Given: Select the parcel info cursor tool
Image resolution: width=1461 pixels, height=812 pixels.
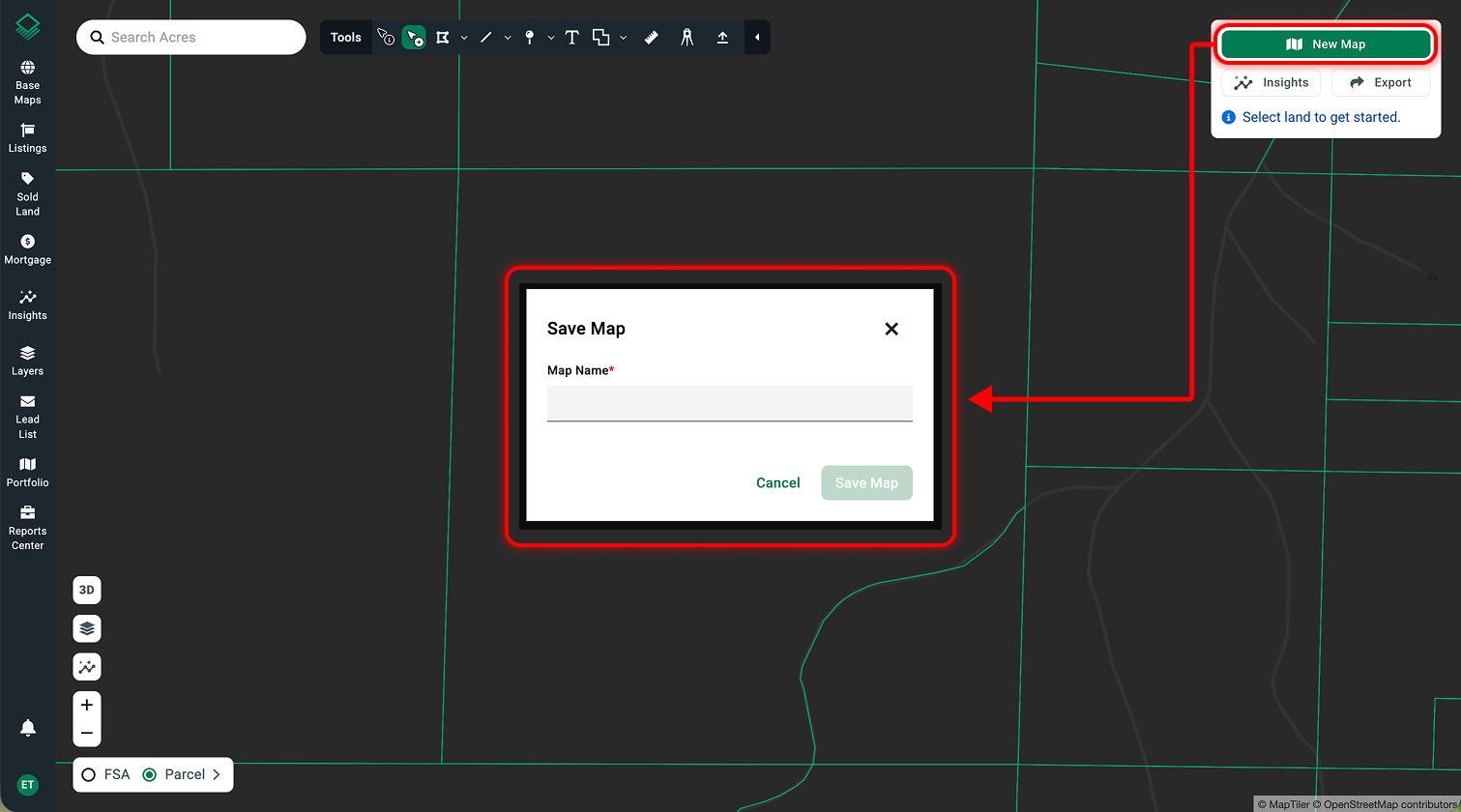Looking at the screenshot, I should (x=386, y=38).
